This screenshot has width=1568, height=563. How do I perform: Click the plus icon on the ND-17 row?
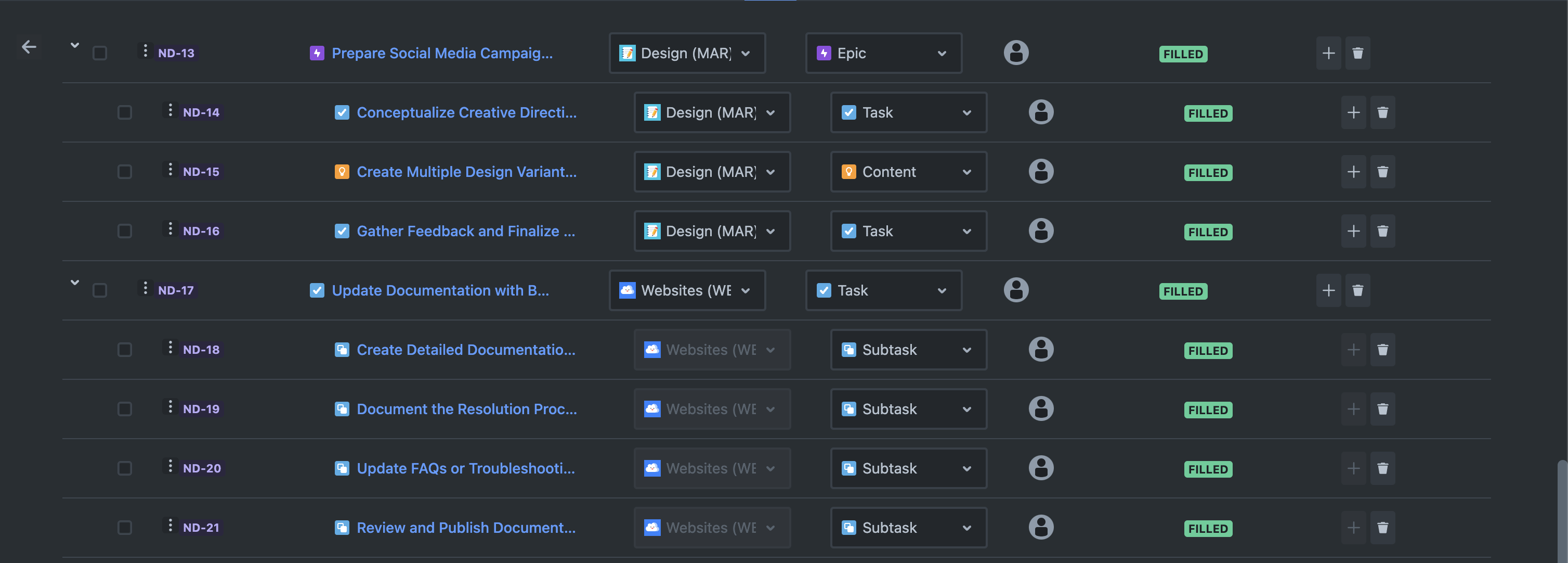tap(1328, 291)
